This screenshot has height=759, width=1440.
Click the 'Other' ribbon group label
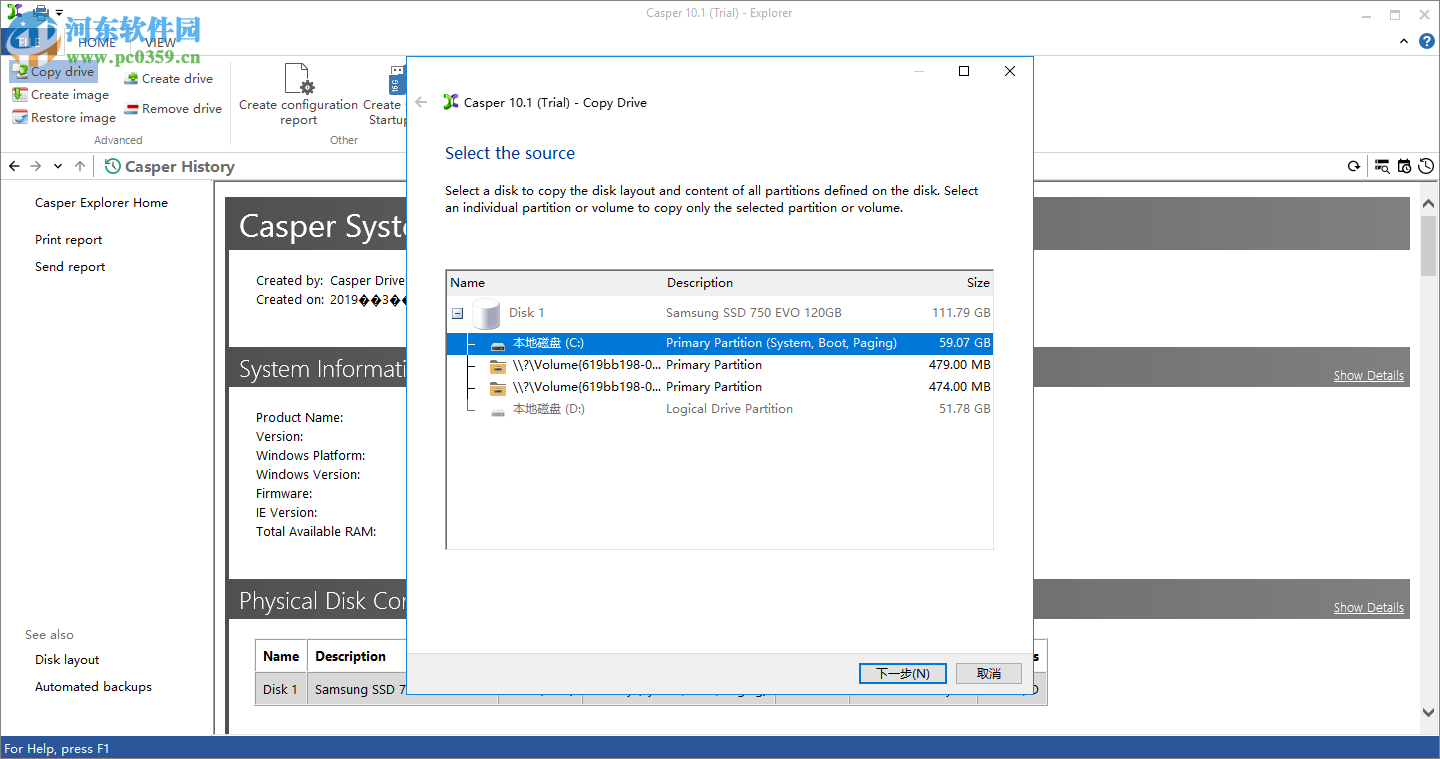(x=344, y=141)
